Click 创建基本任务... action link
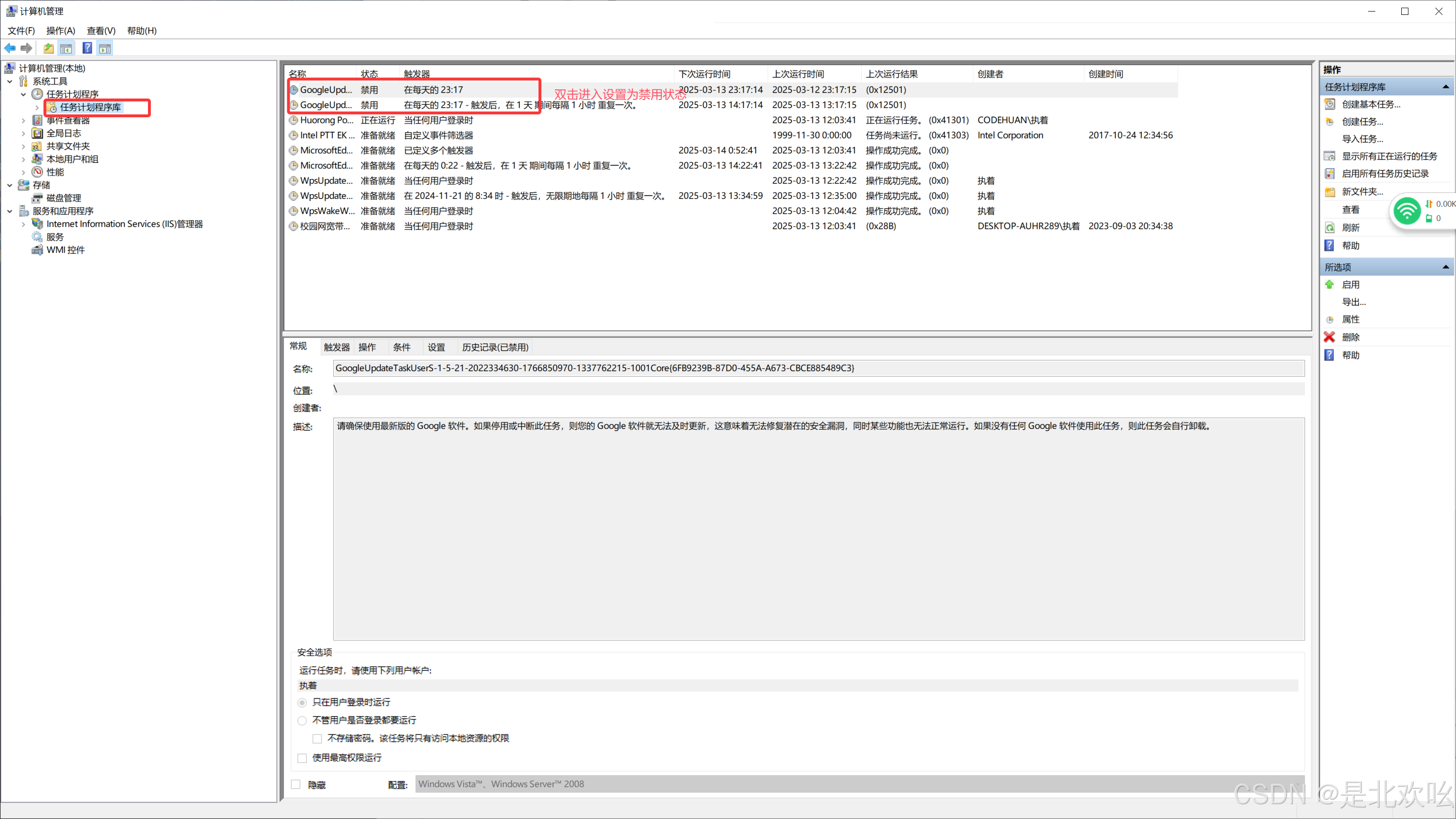Screen dimensions: 1456x819 coord(1370,104)
